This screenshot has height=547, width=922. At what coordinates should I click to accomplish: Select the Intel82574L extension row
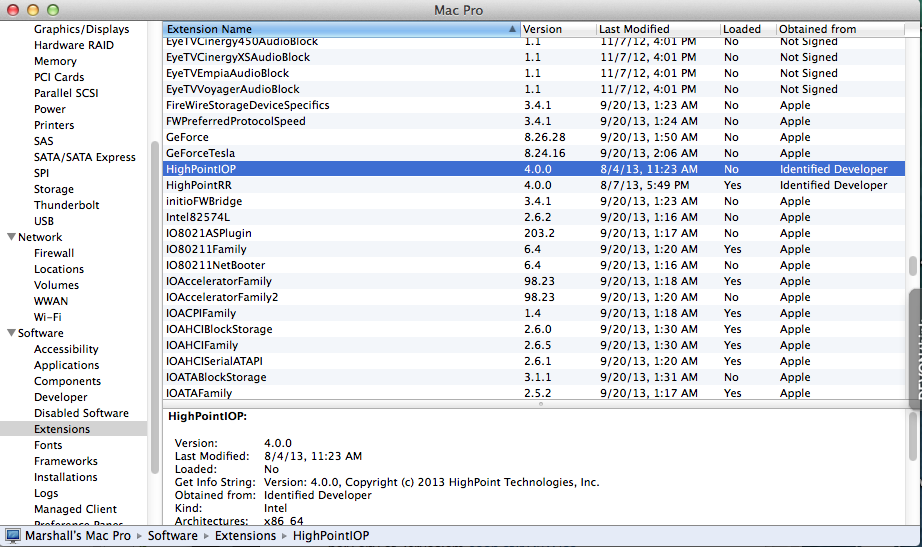coord(534,217)
